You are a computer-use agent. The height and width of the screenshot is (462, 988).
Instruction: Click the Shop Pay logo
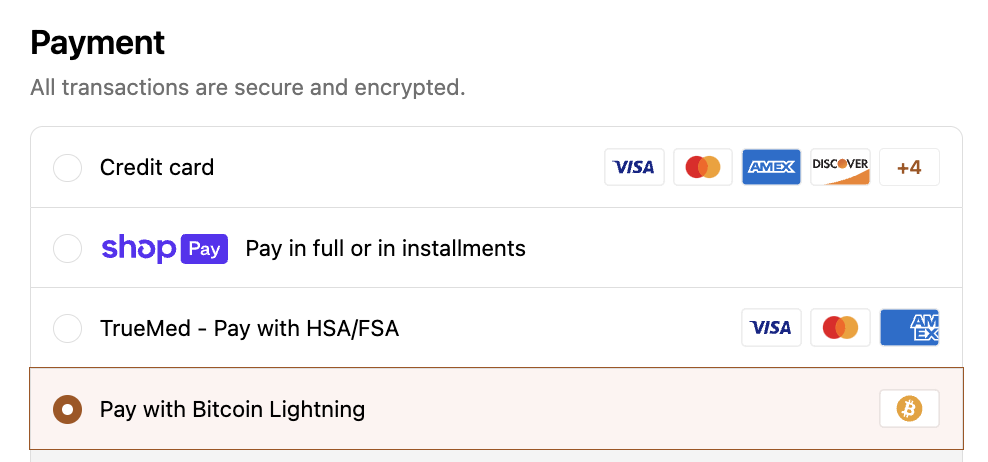click(165, 248)
